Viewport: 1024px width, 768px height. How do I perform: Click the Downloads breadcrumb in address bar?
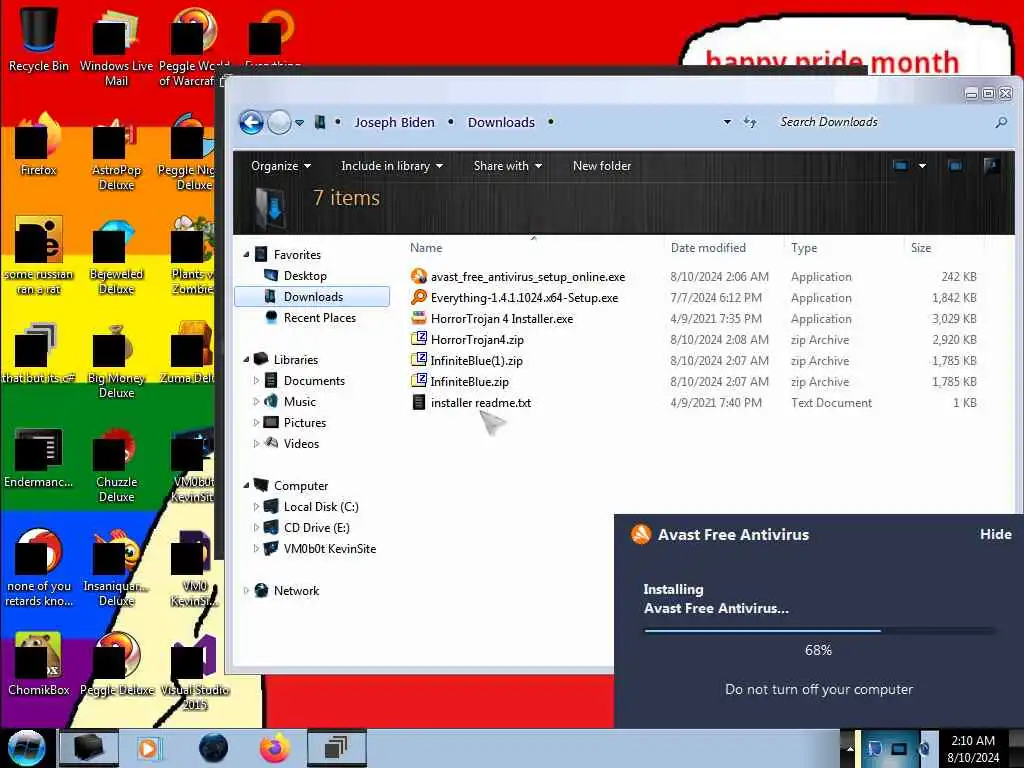(501, 122)
